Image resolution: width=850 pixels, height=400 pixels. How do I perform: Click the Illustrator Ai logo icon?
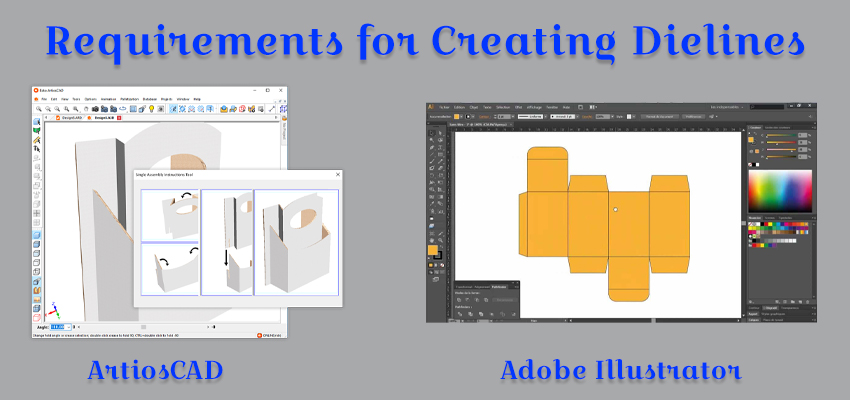pyautogui.click(x=431, y=107)
